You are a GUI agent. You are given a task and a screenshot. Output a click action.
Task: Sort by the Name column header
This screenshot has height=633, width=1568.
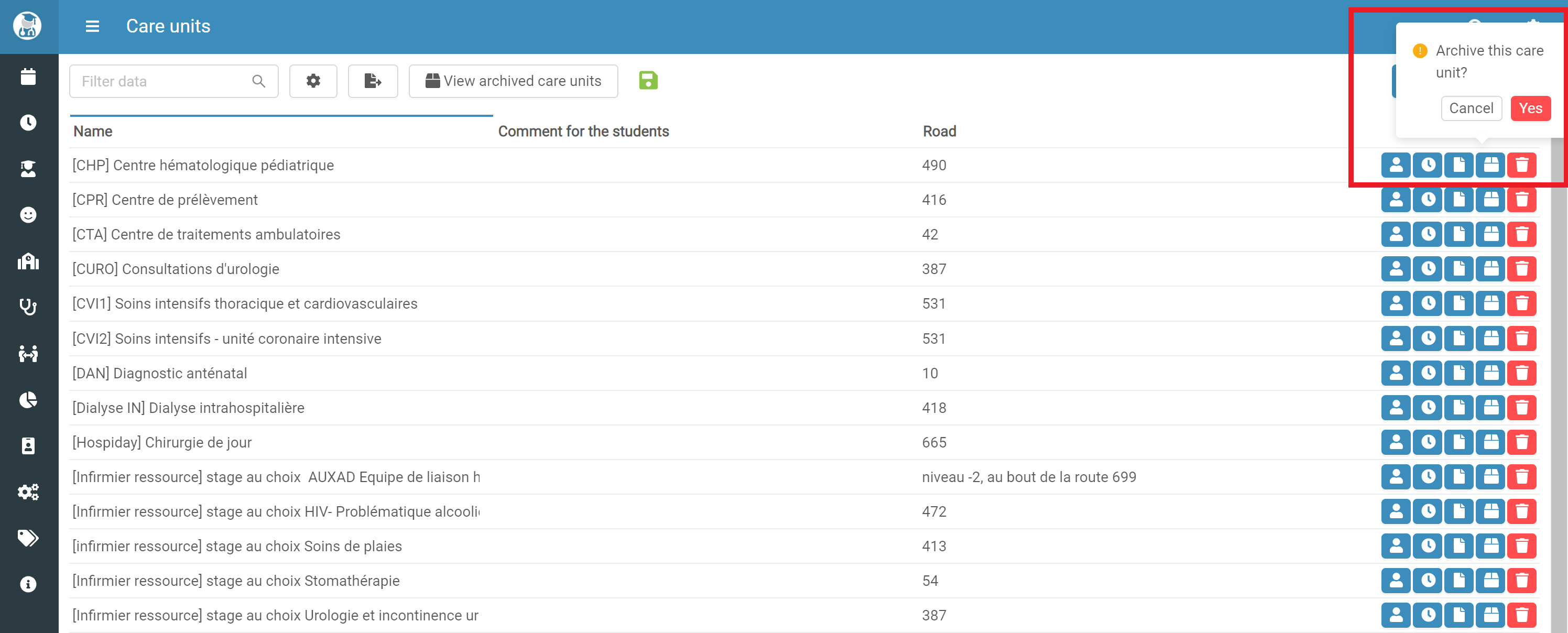[x=93, y=132]
